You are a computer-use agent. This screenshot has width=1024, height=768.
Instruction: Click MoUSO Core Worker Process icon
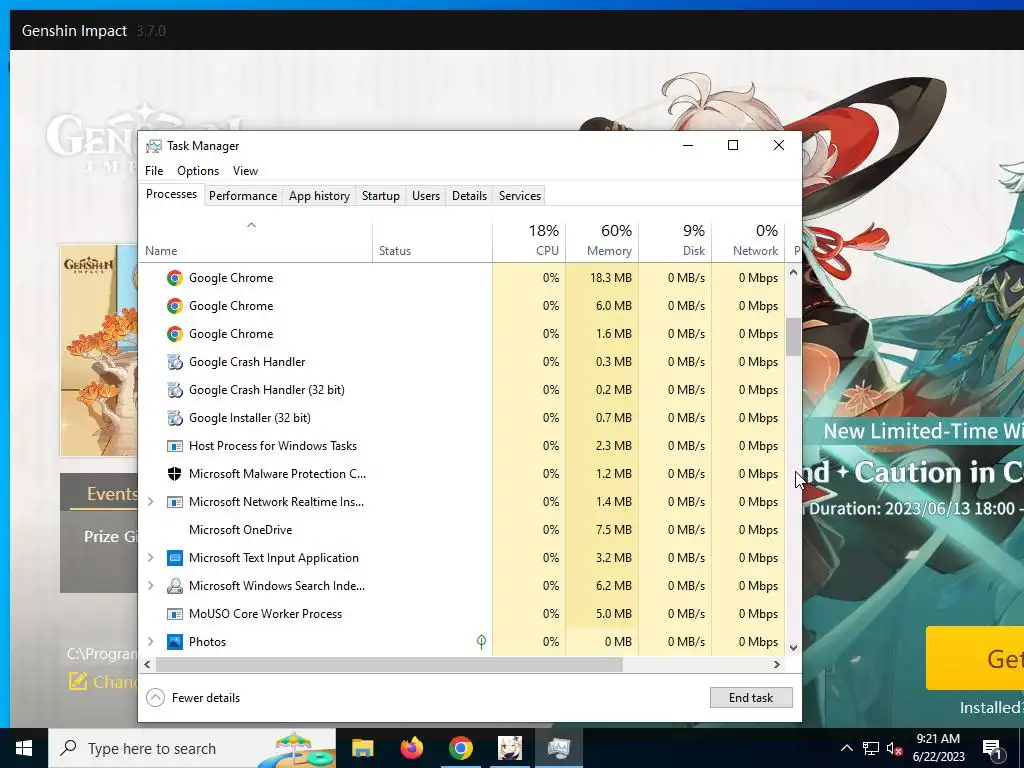(174, 614)
